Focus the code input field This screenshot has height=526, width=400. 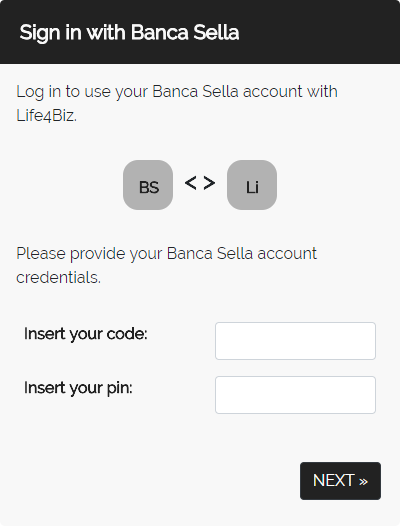coord(295,341)
